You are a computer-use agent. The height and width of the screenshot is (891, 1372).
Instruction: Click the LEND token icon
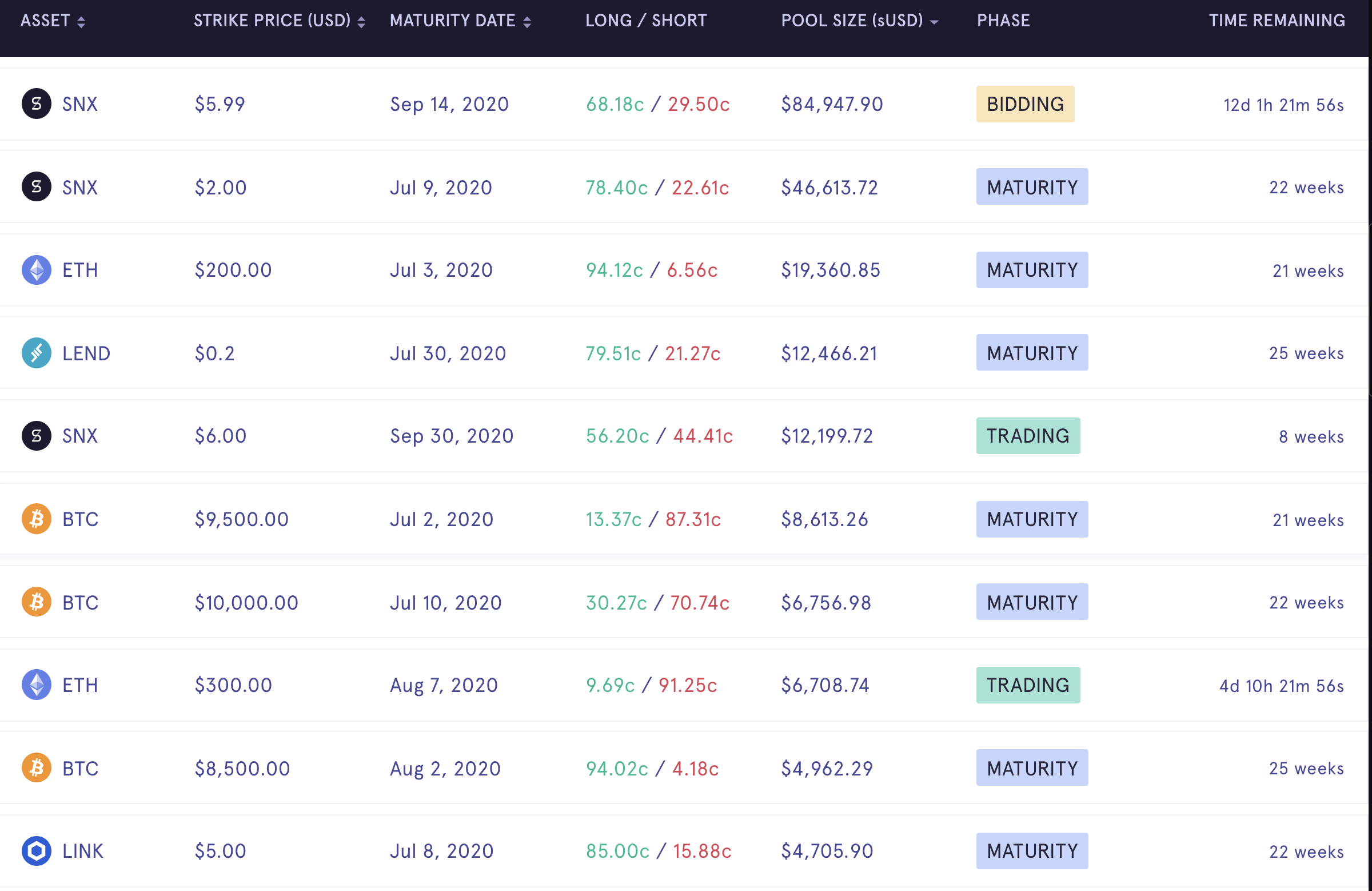point(37,353)
